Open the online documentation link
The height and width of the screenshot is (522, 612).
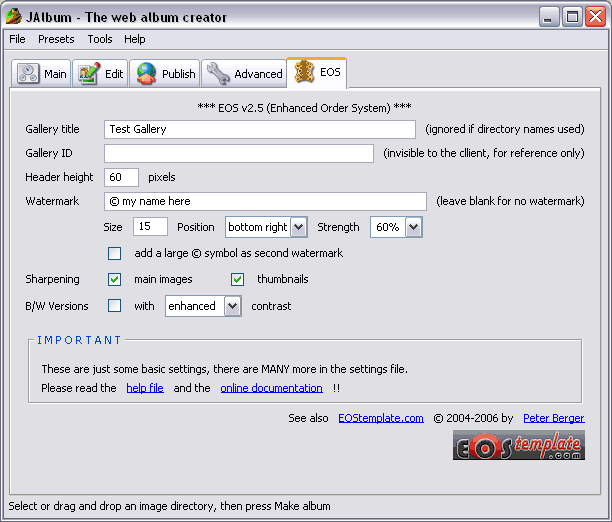271,388
